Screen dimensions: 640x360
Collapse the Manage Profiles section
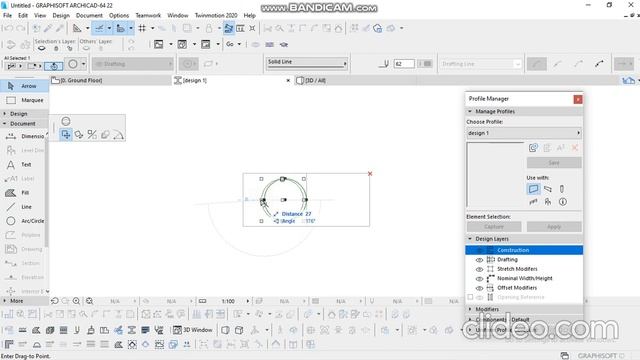470,111
